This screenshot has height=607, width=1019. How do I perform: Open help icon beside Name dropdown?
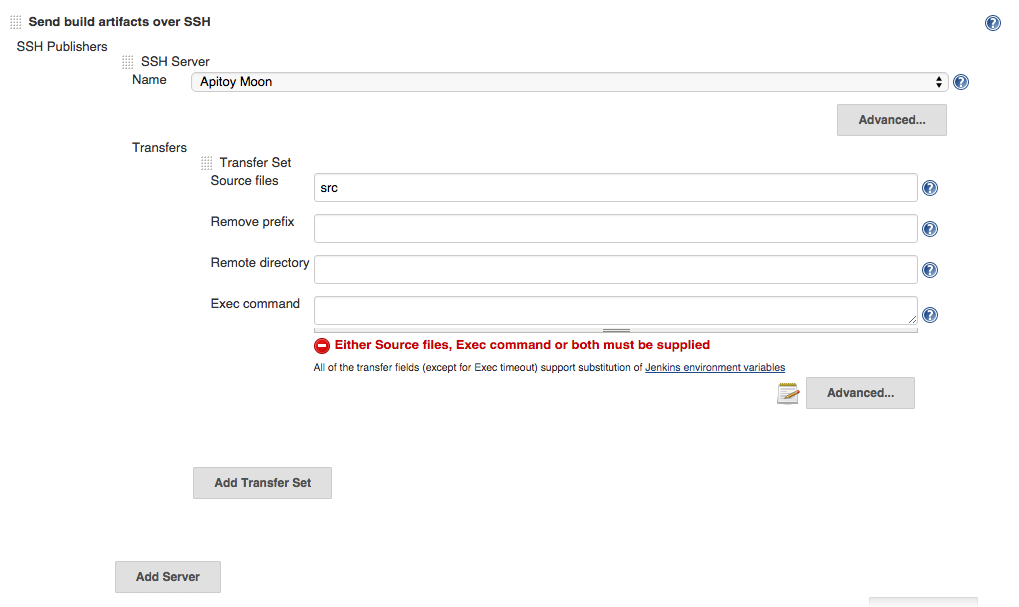point(961,82)
